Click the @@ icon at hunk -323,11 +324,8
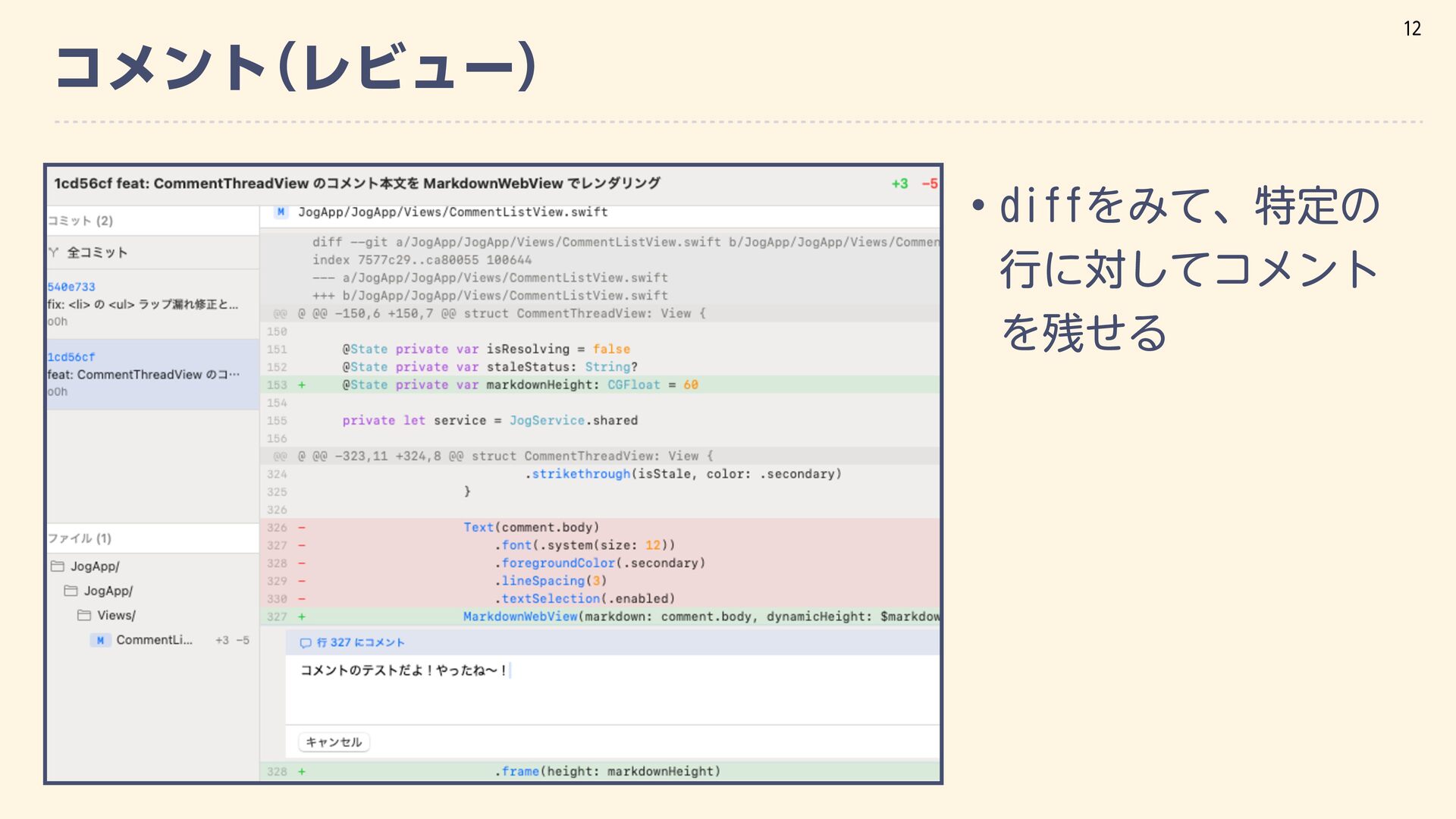Image resolution: width=1456 pixels, height=819 pixels. 281,457
